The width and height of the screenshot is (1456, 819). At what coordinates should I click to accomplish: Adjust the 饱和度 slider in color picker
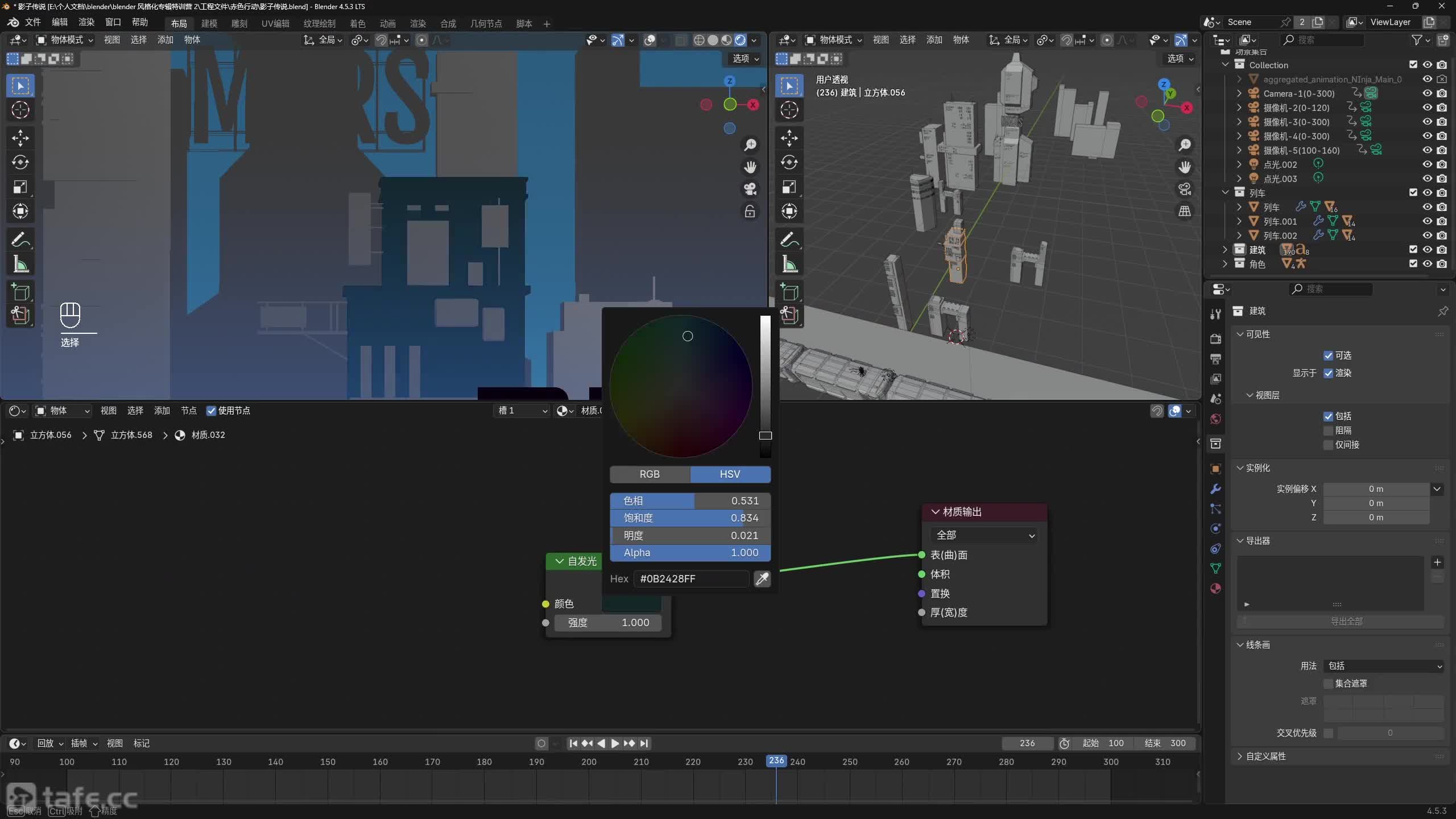(690, 518)
